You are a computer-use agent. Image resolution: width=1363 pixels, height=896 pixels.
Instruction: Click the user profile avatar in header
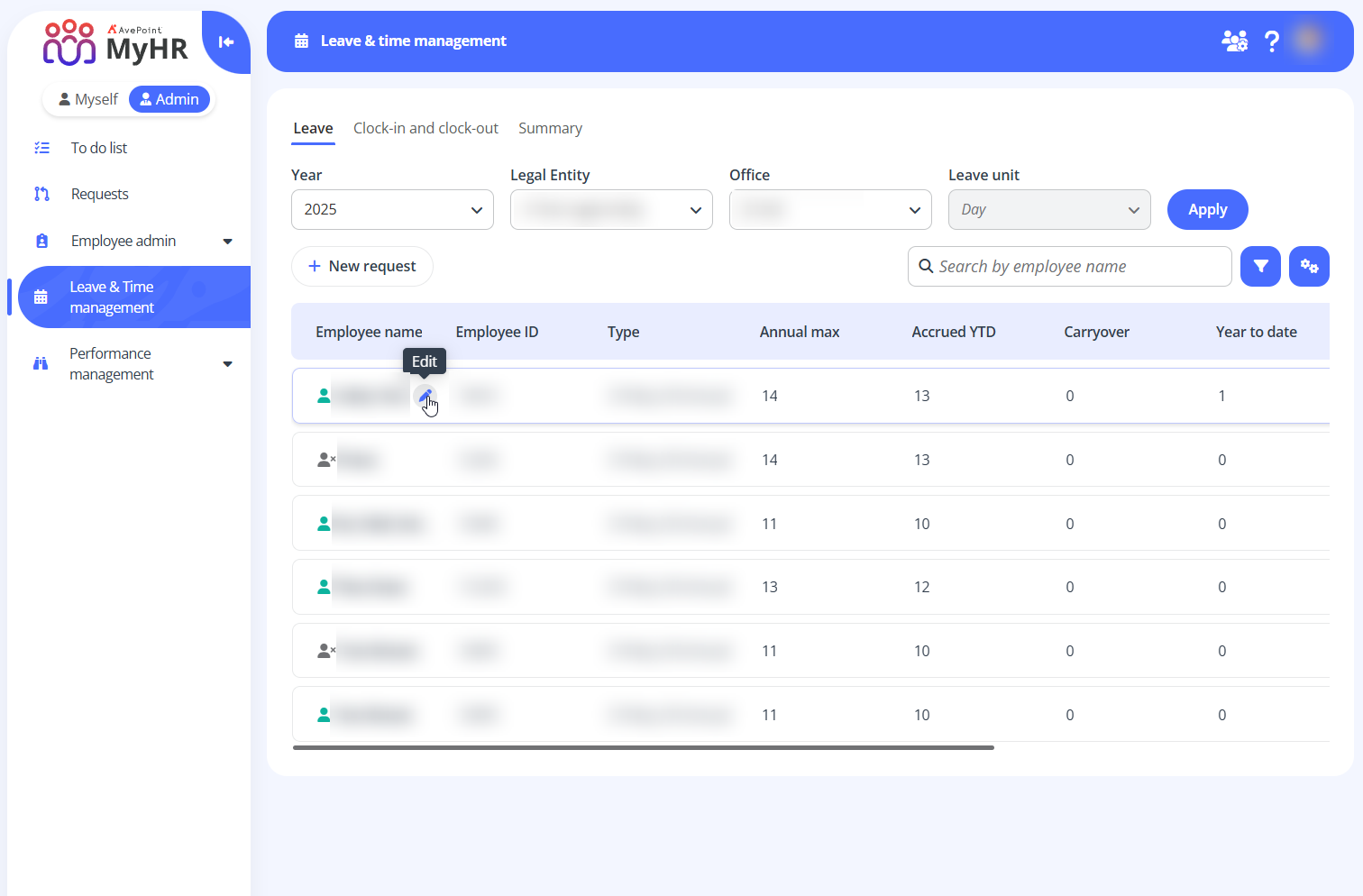tap(1307, 41)
